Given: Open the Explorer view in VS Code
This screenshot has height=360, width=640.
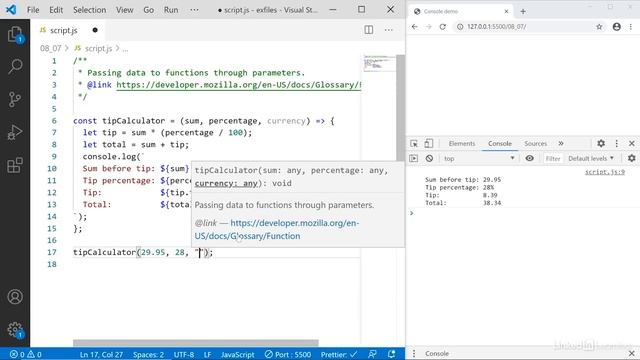Looking at the screenshot, I should (15, 34).
